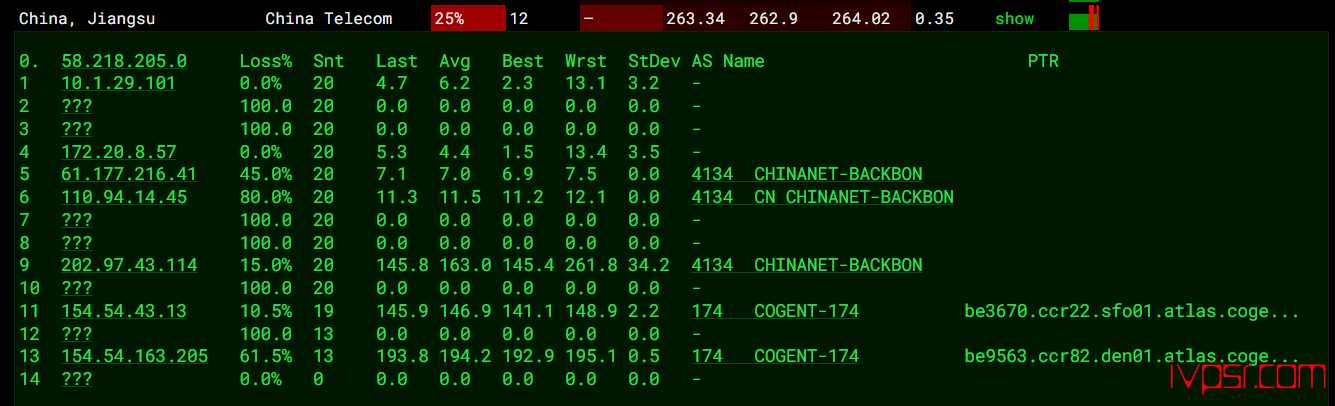Click PTR be3670.ccr22.sfo01.atlas.coge...
The height and width of the screenshot is (406, 1335).
point(1132,311)
